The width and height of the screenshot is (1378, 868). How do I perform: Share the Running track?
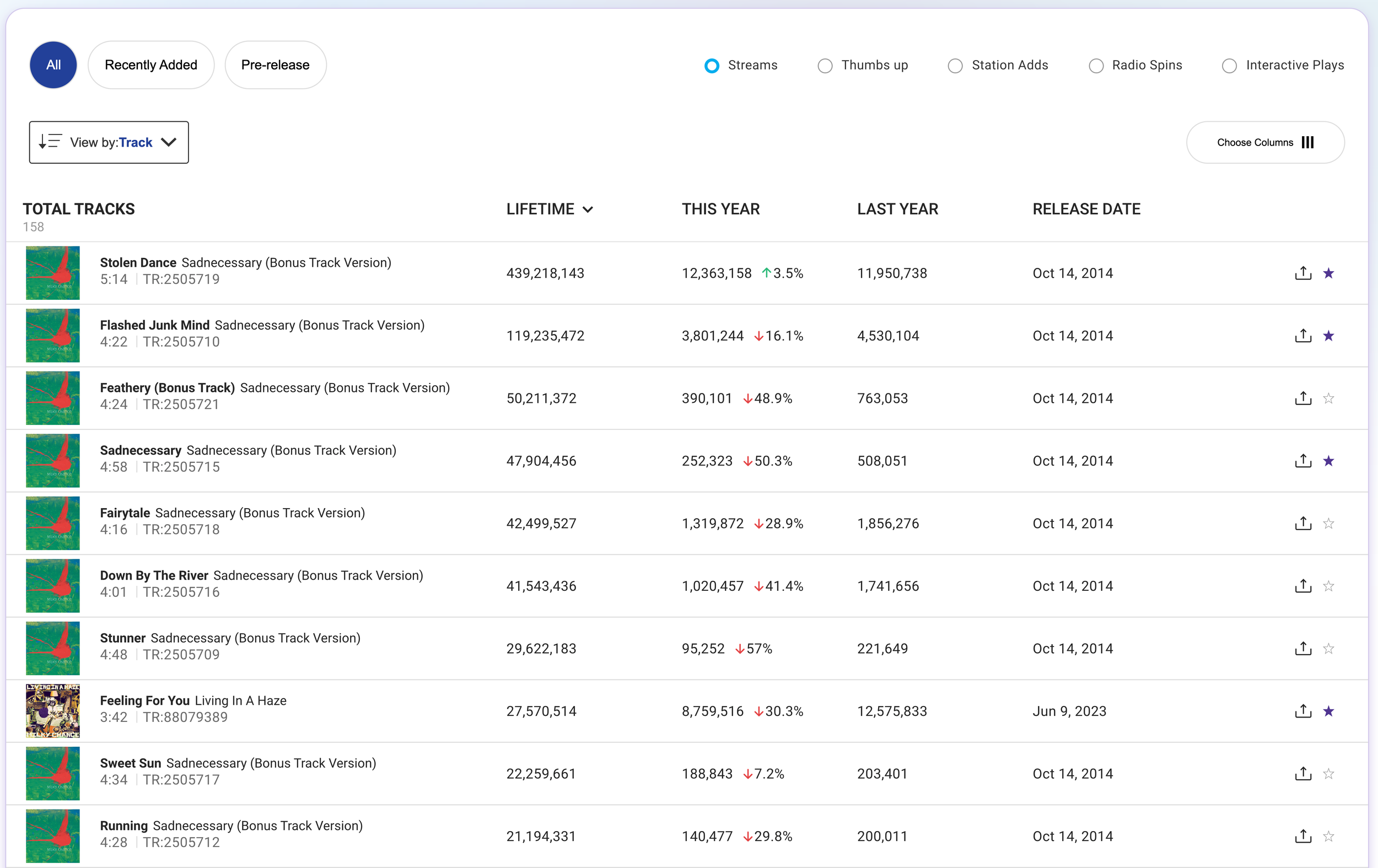click(1303, 836)
